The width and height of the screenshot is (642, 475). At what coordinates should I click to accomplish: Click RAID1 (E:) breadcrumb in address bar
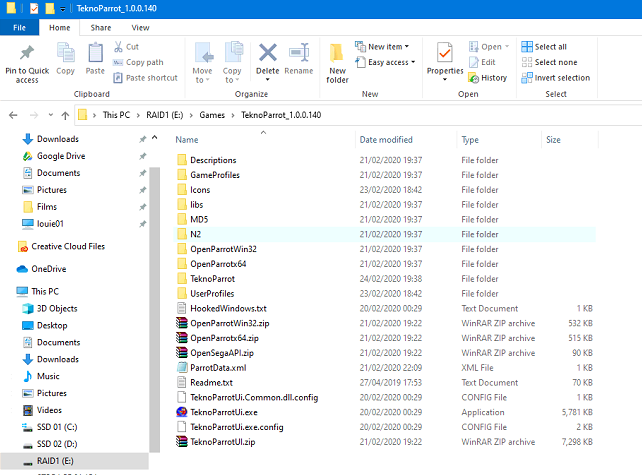[165, 115]
